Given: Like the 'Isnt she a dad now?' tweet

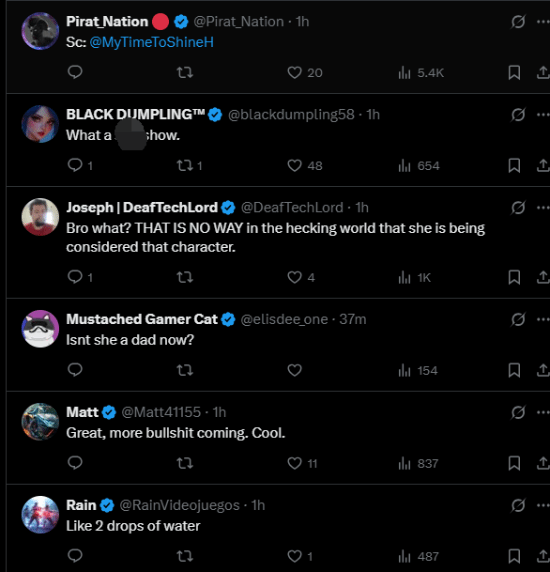Looking at the screenshot, I should click(x=294, y=370).
